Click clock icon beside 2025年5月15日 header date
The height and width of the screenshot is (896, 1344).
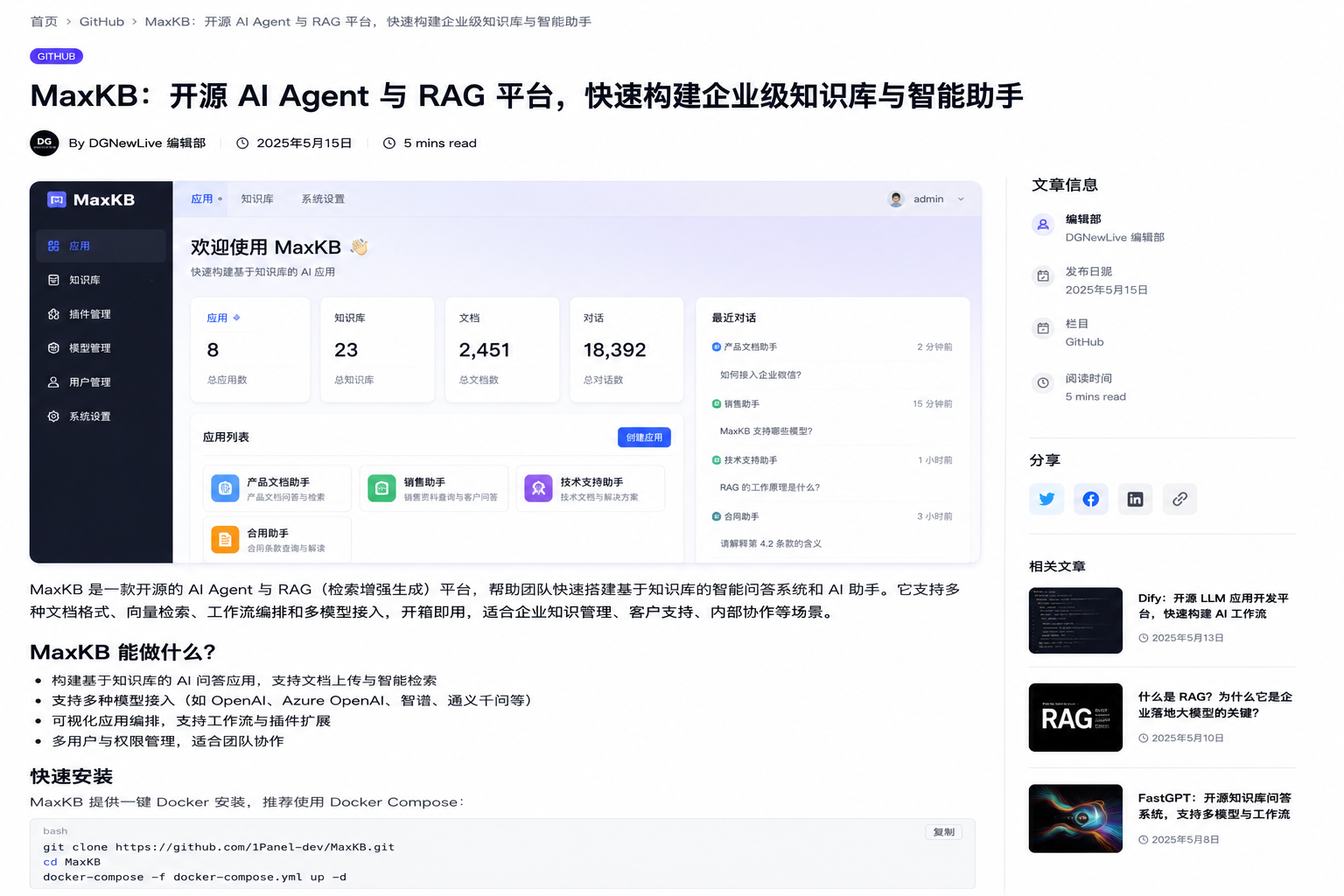(x=242, y=143)
